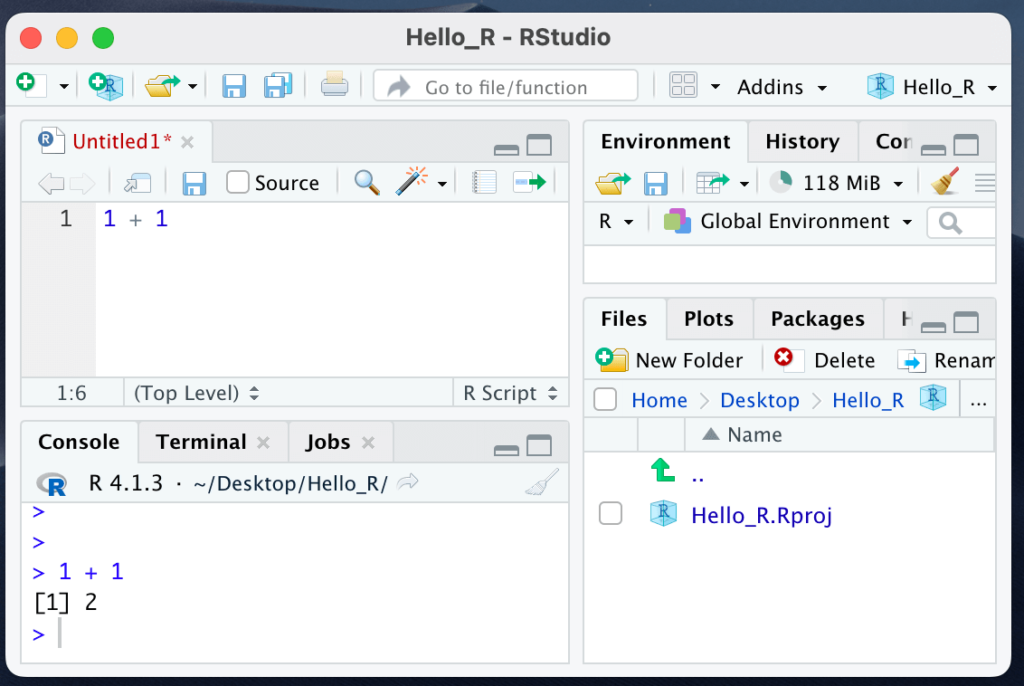Change the R Script file type selector
Screen dimensions: 1024x686
(510, 393)
